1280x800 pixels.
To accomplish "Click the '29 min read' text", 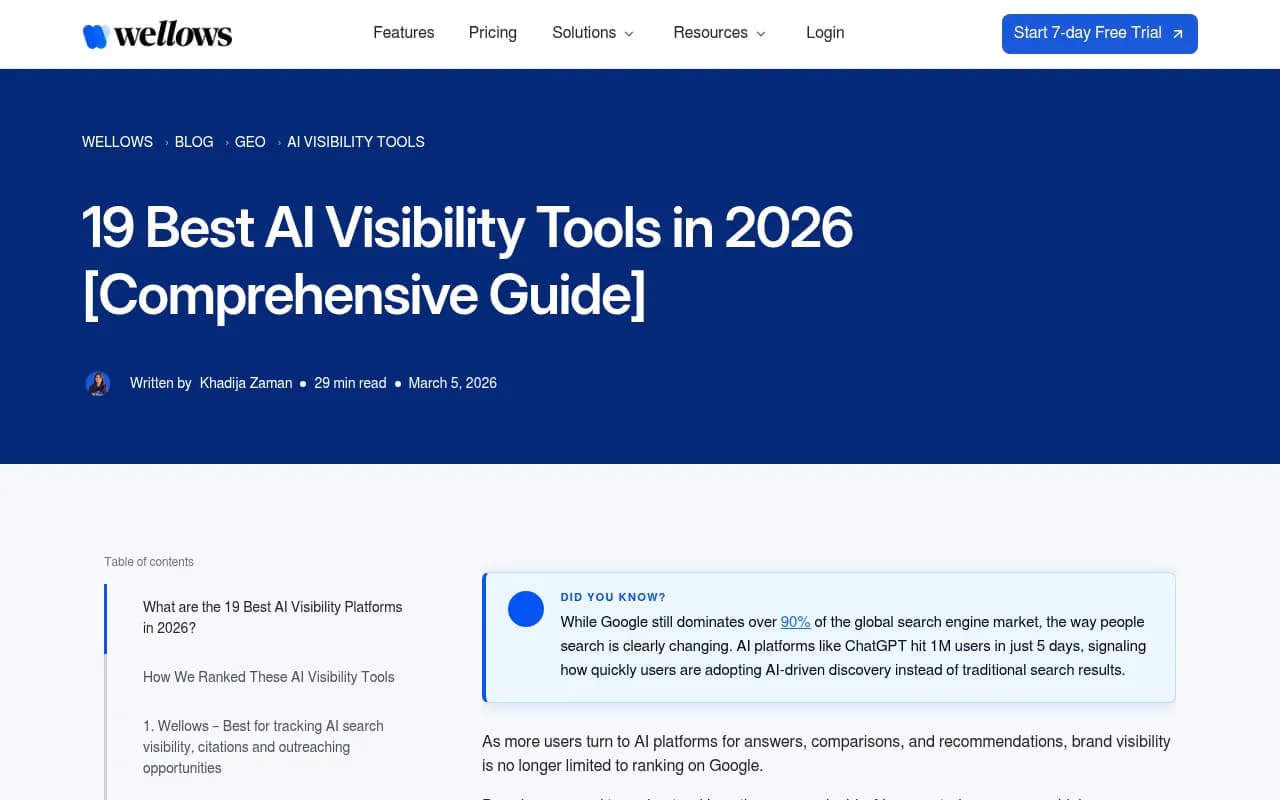I will 350,383.
